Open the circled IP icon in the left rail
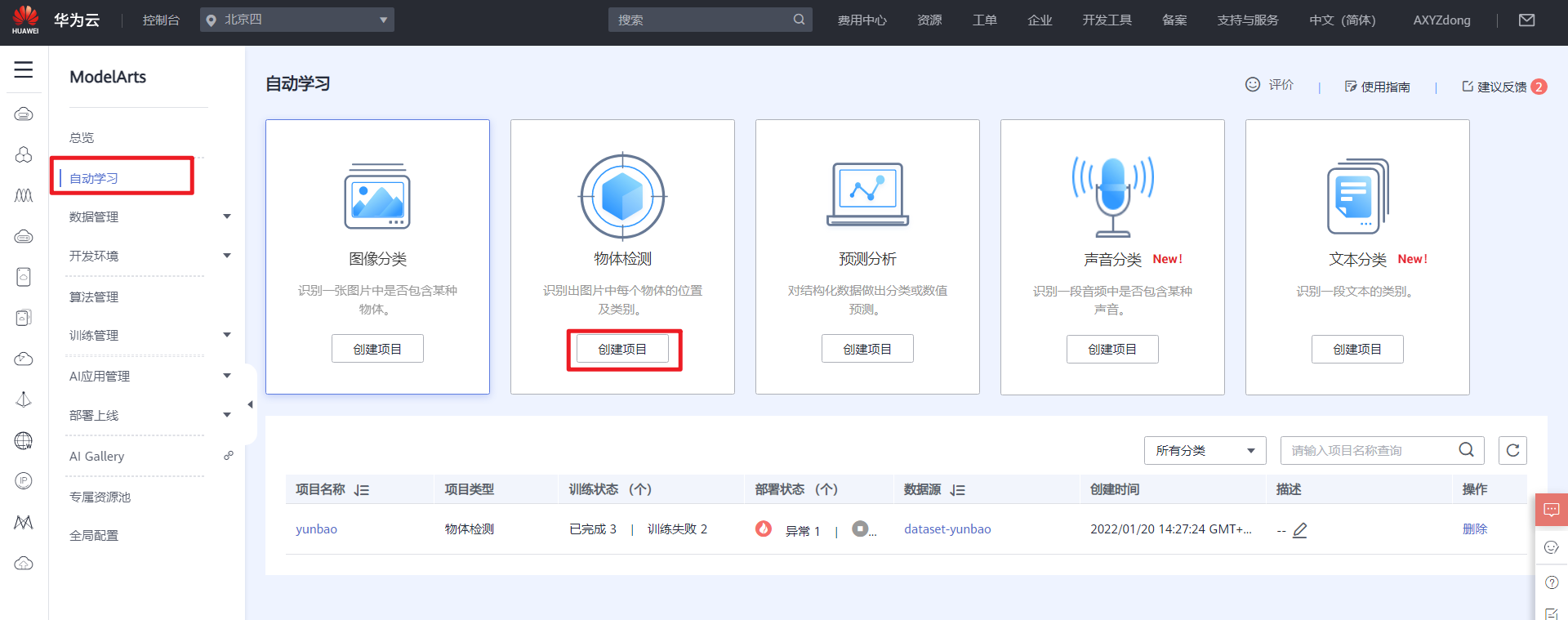The image size is (1568, 620). (x=24, y=481)
